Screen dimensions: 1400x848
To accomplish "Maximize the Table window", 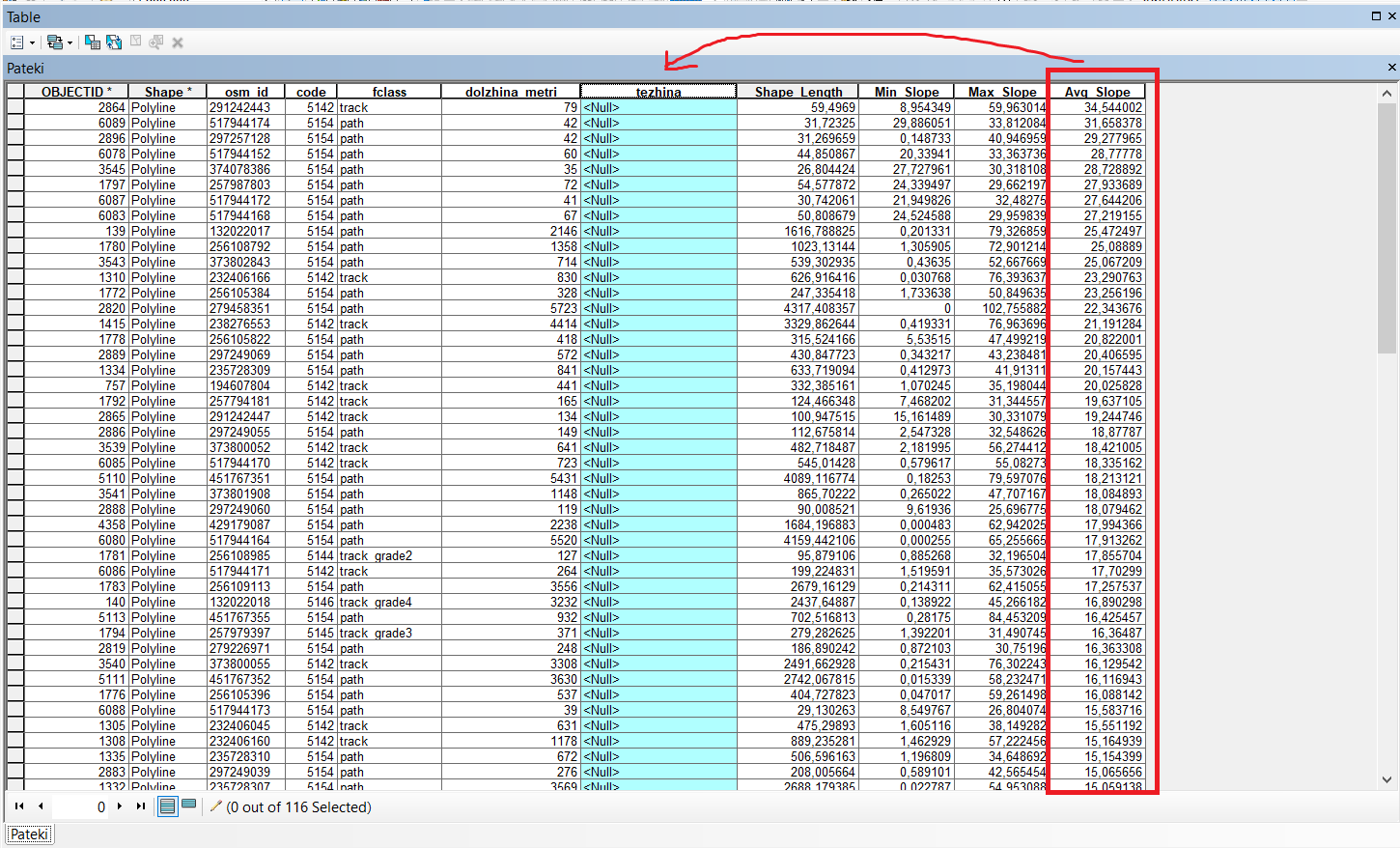I will click(x=1376, y=16).
